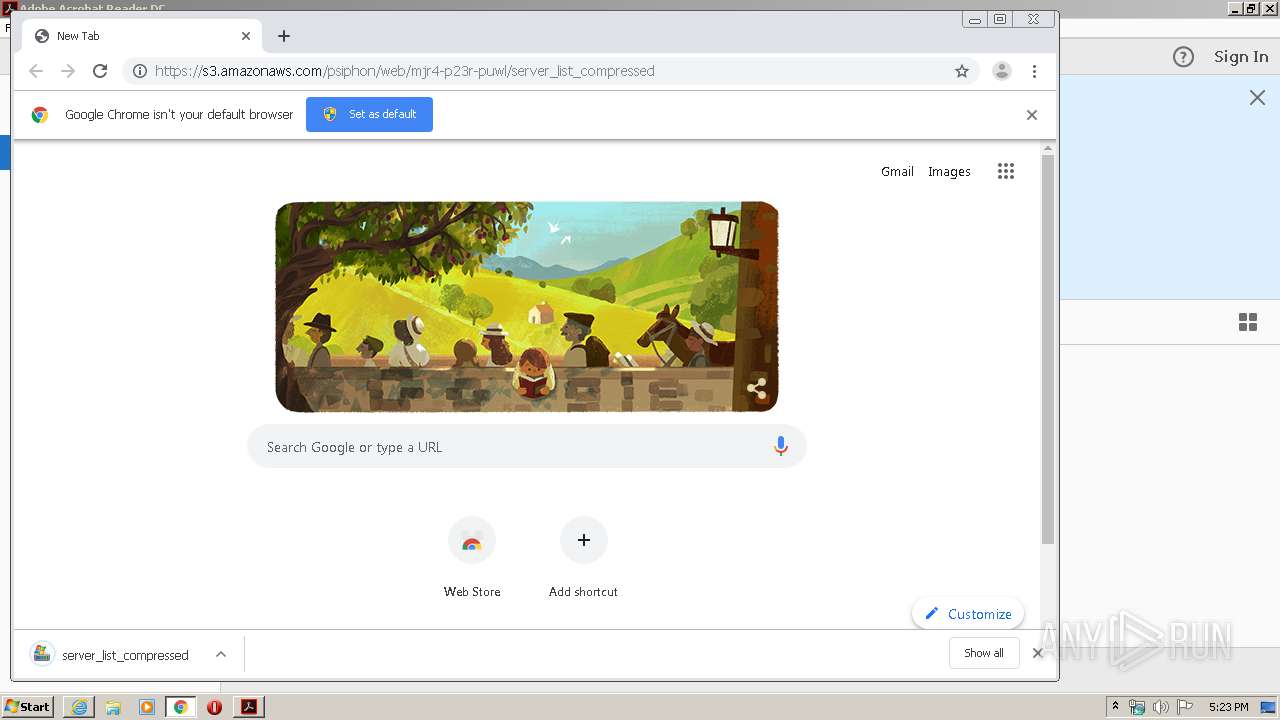Image resolution: width=1280 pixels, height=720 pixels.
Task: Open Chrome profile avatar
Action: (1002, 71)
